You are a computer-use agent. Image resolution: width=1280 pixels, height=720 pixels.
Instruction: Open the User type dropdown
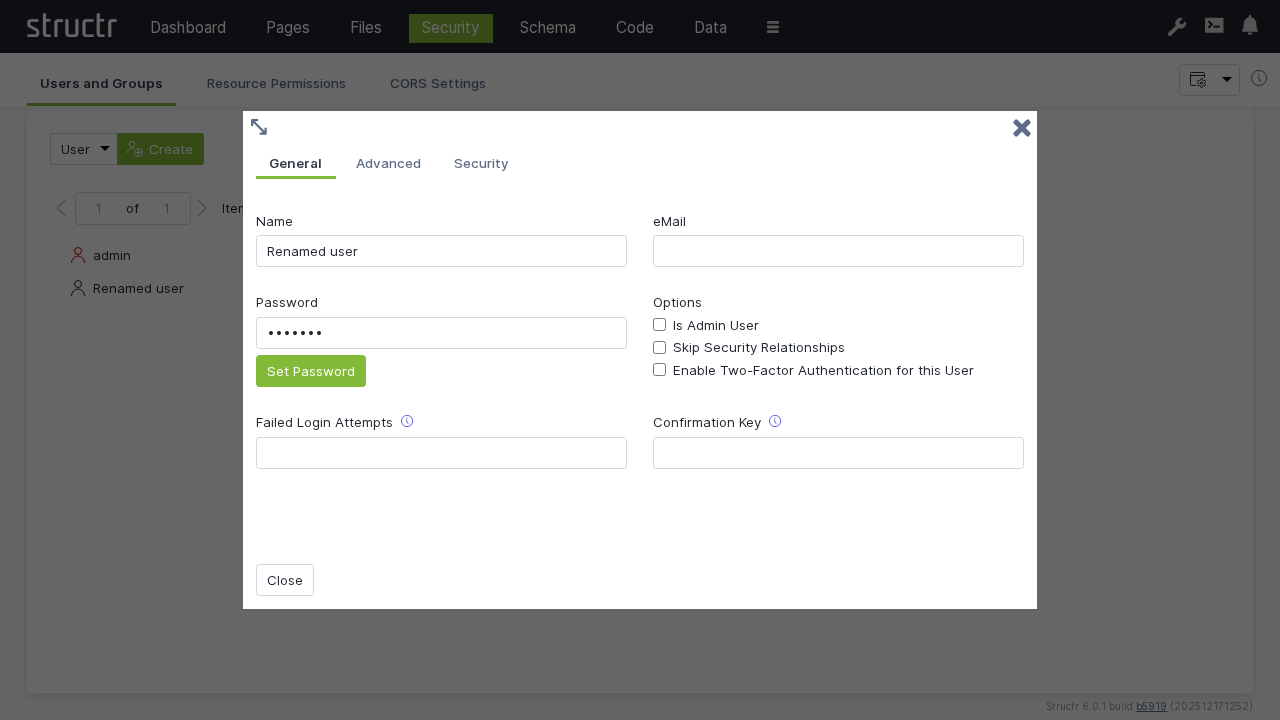pyautogui.click(x=84, y=149)
